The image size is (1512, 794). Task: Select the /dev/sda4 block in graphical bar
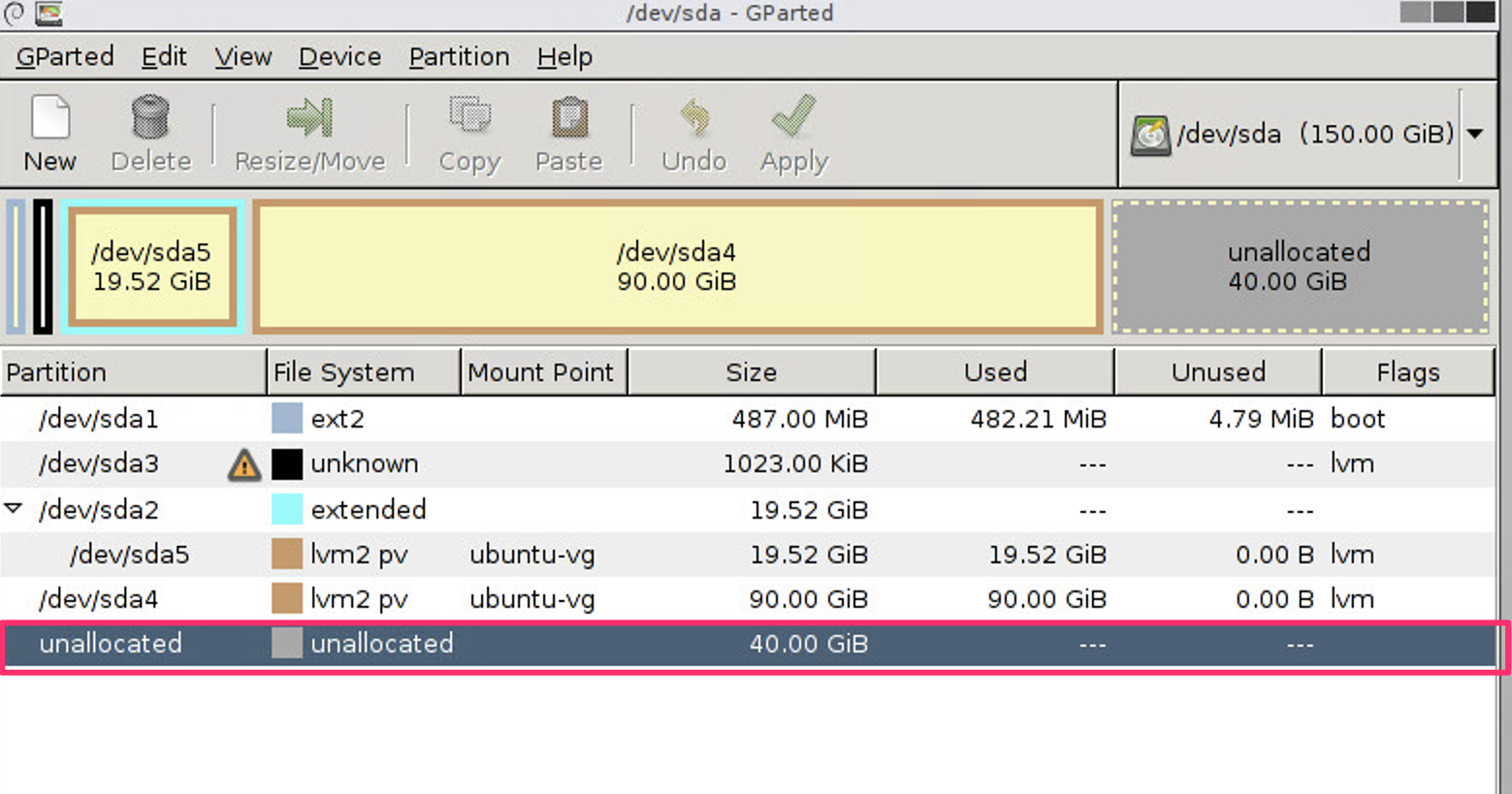(678, 266)
